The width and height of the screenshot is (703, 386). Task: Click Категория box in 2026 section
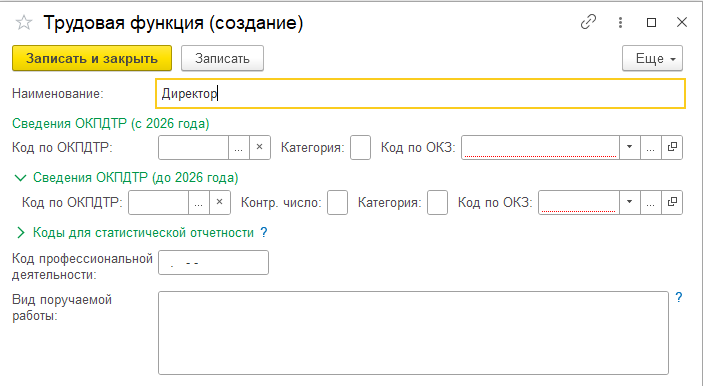360,147
